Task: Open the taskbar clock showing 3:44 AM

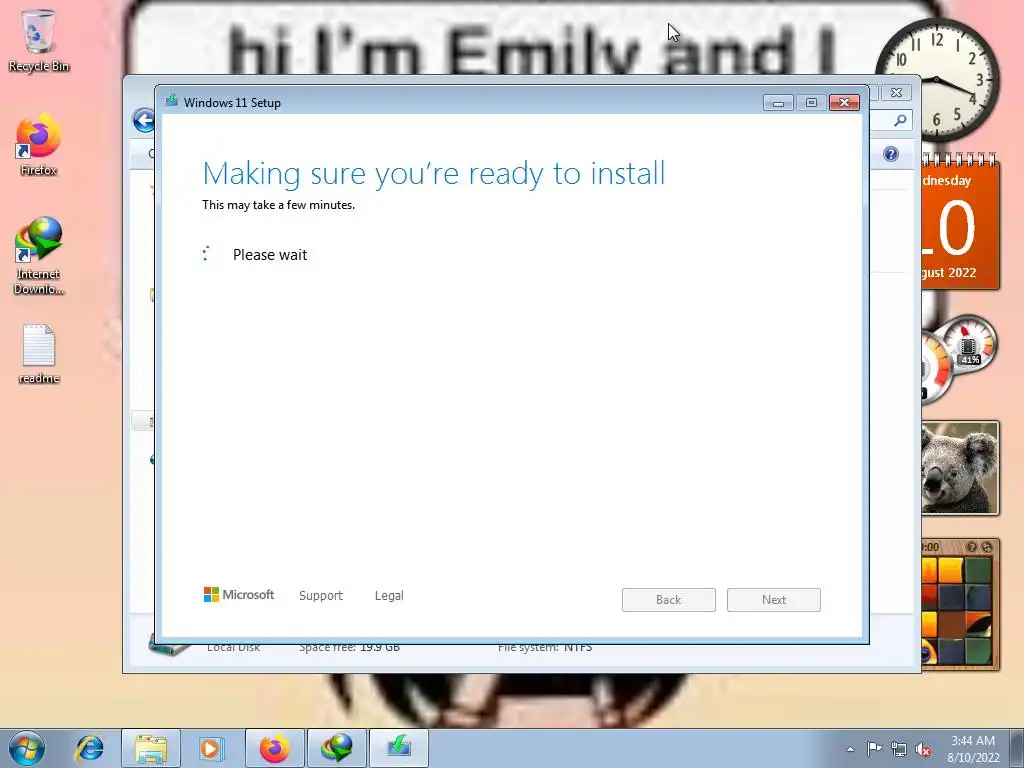Action: [x=973, y=749]
